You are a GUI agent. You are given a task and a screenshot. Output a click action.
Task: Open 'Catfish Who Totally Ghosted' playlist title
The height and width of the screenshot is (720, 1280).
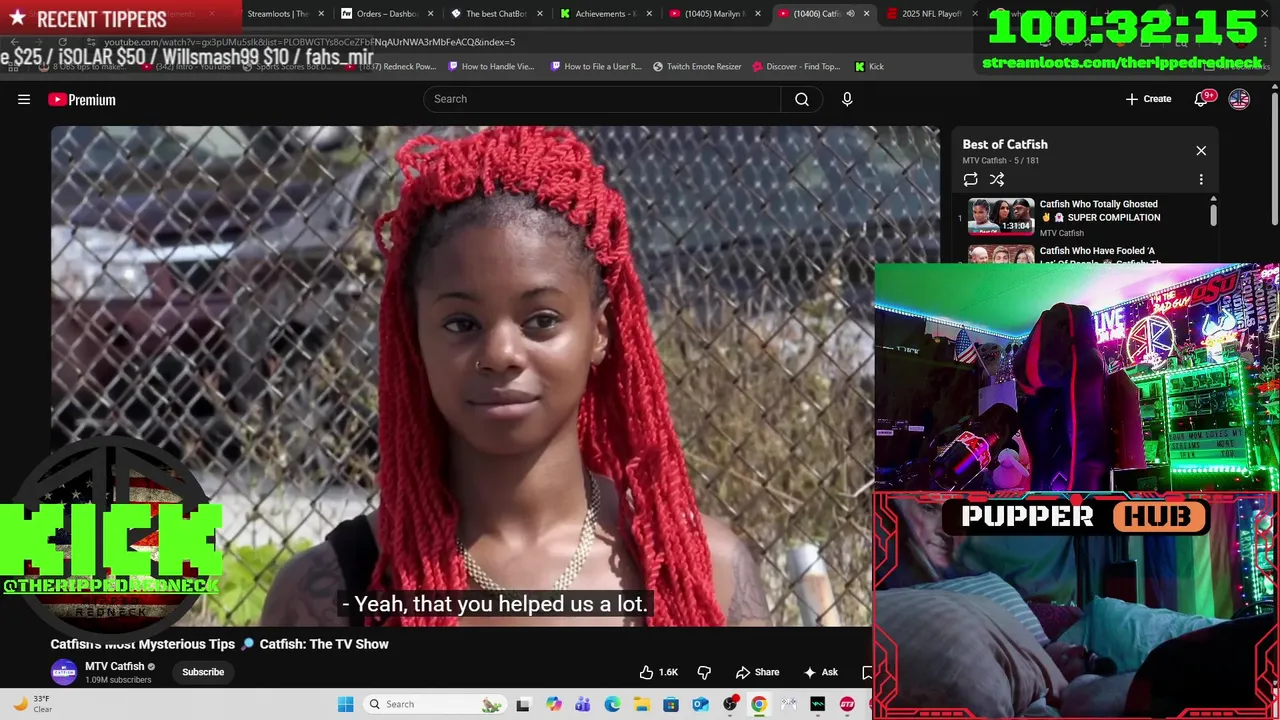(x=1100, y=211)
